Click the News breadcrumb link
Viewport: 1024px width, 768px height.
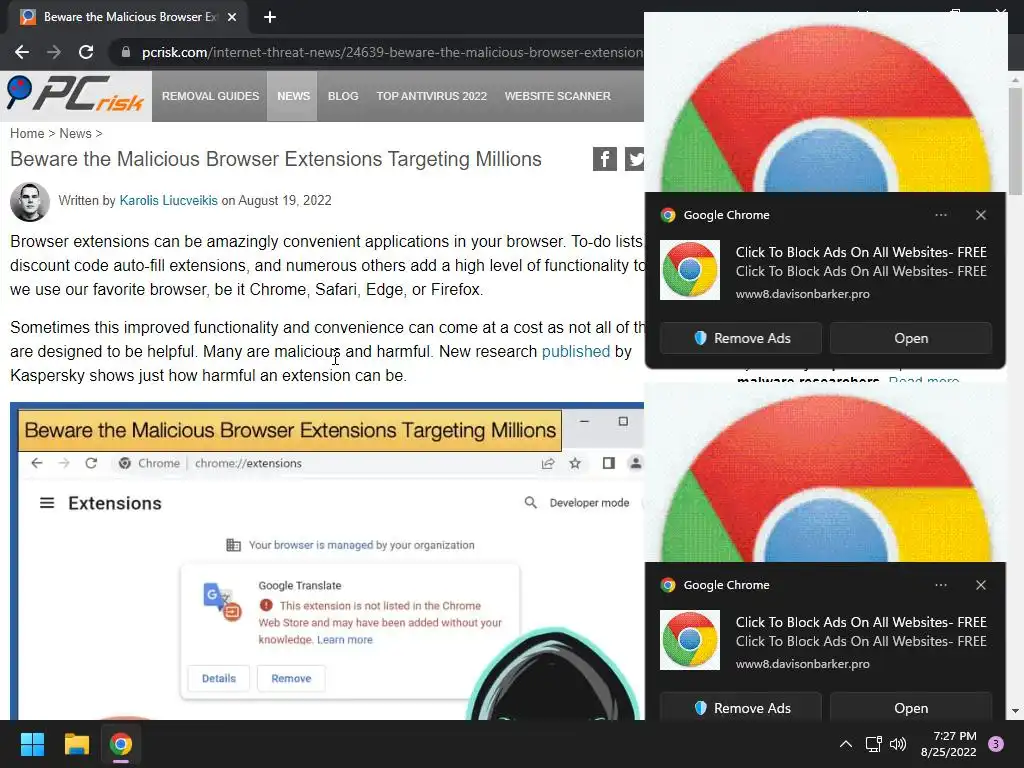click(75, 133)
